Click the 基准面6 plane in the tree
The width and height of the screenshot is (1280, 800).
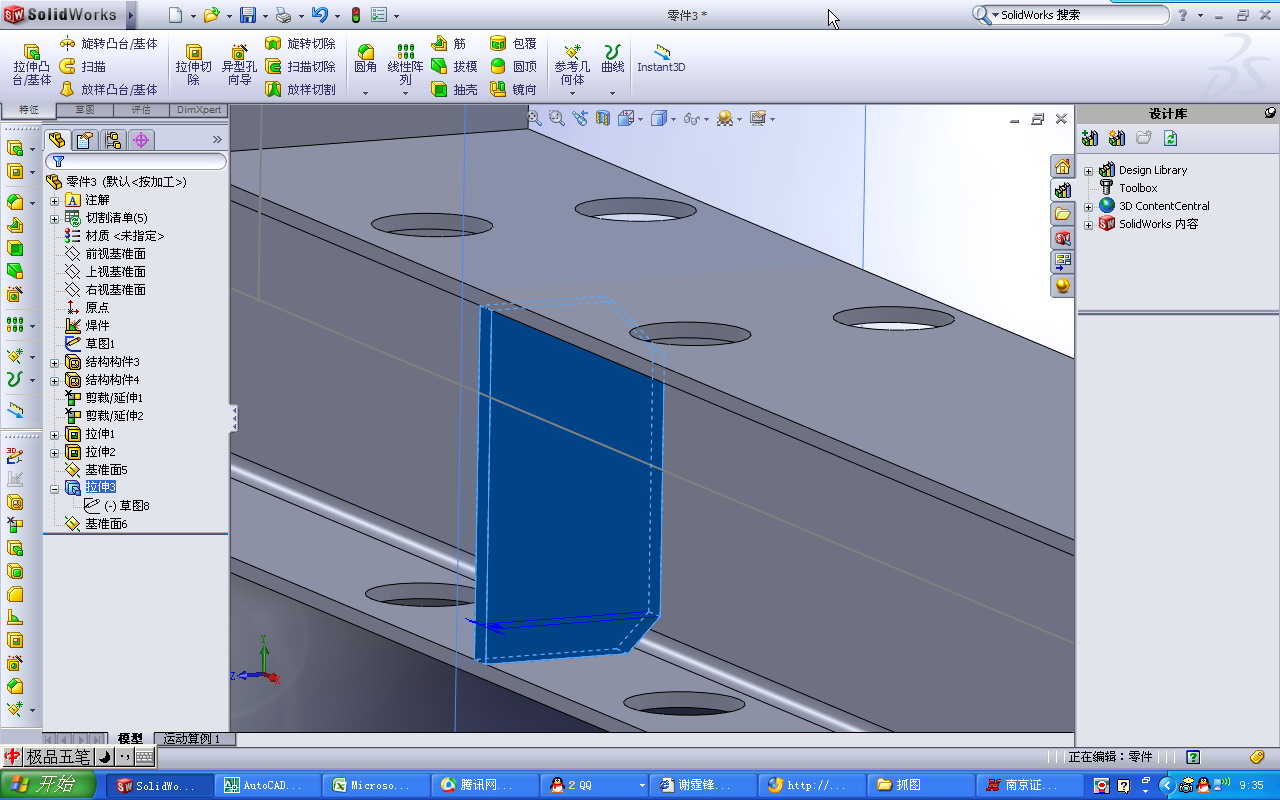point(106,524)
